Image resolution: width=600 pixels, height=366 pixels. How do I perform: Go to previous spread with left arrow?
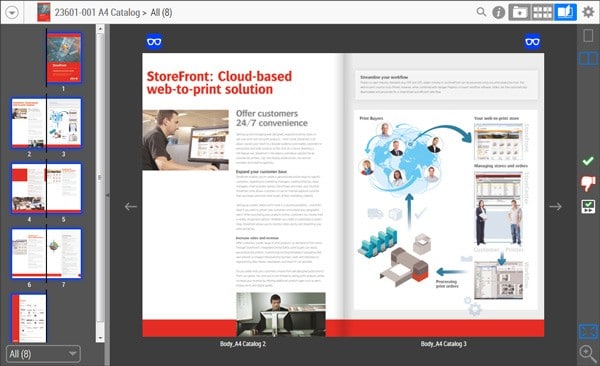point(131,207)
